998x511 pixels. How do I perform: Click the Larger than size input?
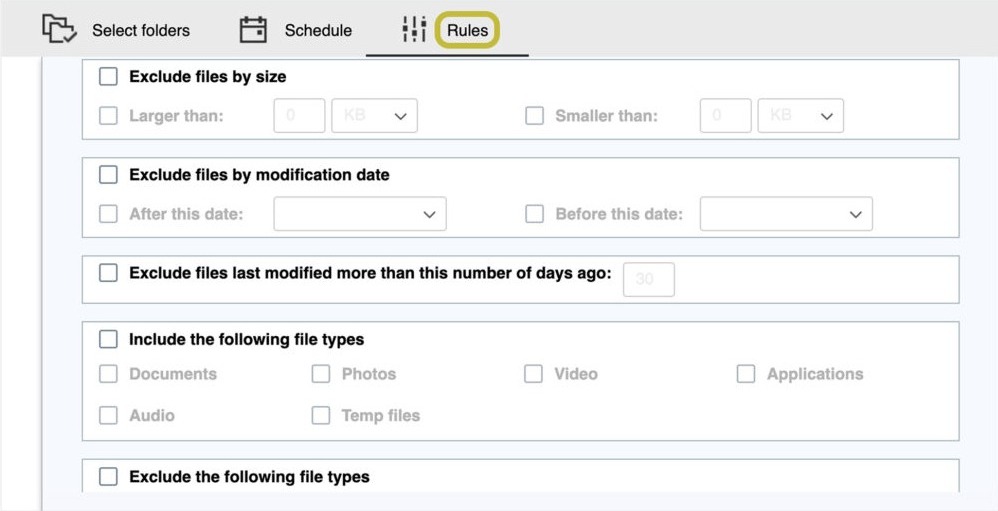[299, 116]
